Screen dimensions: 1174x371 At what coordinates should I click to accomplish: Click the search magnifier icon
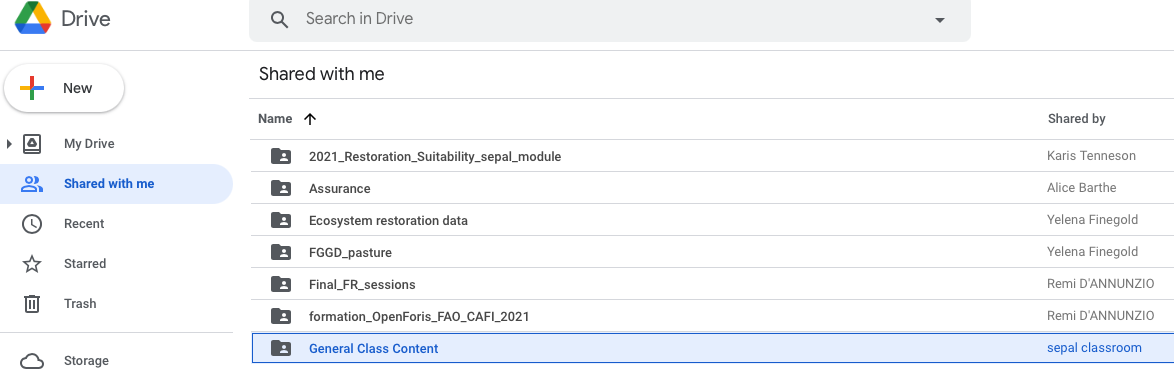click(279, 19)
